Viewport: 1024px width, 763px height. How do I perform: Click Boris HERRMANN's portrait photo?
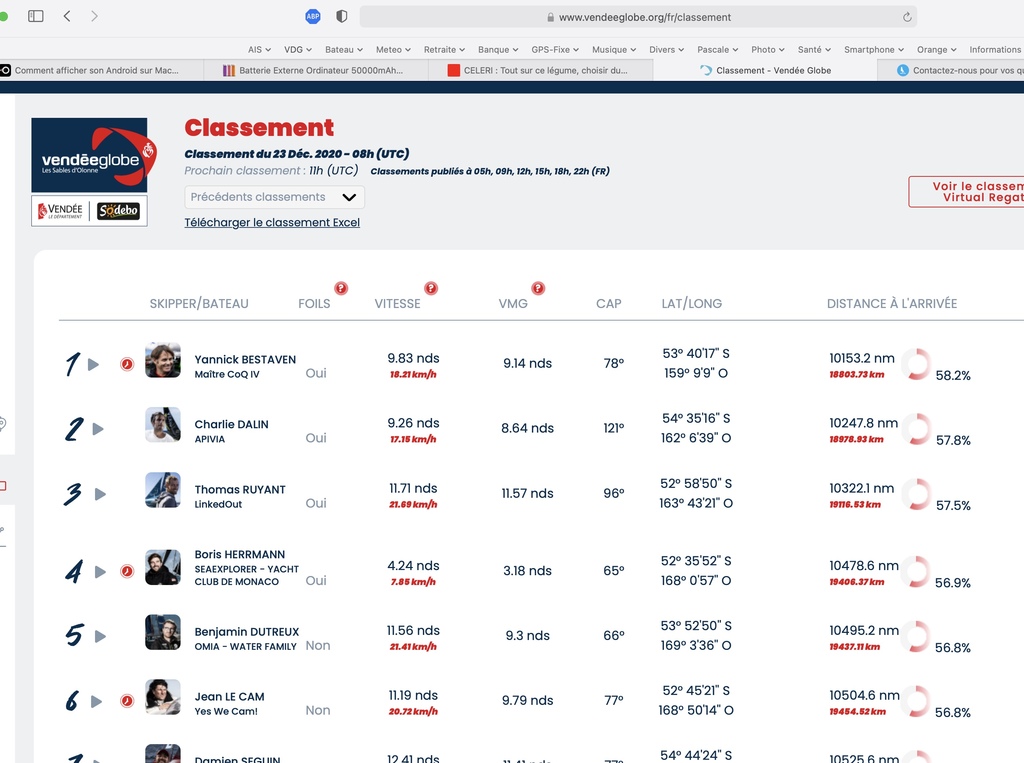[x=163, y=567]
